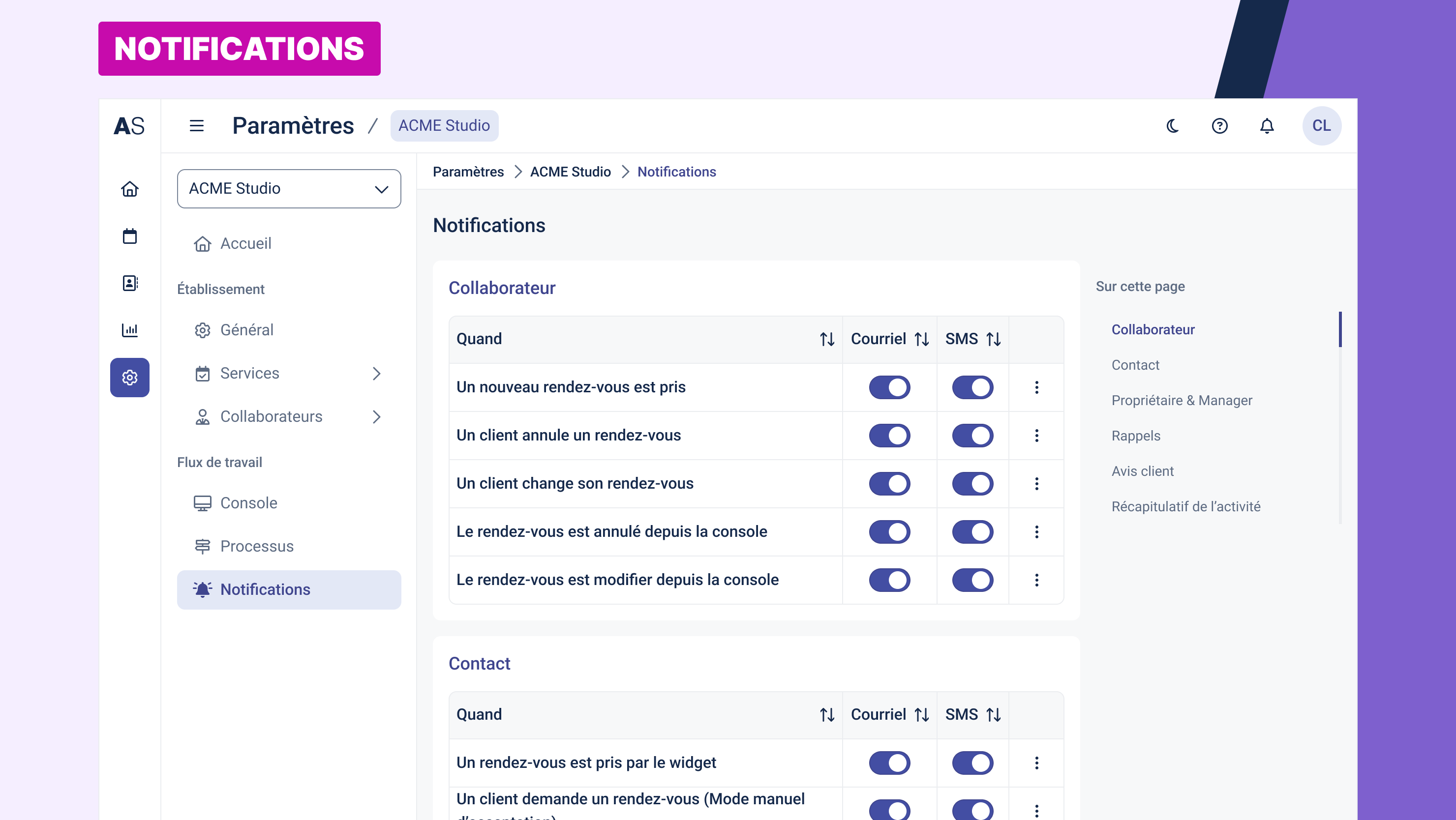Open the home icon in left rail
This screenshot has width=1456, height=820.
coord(129,189)
